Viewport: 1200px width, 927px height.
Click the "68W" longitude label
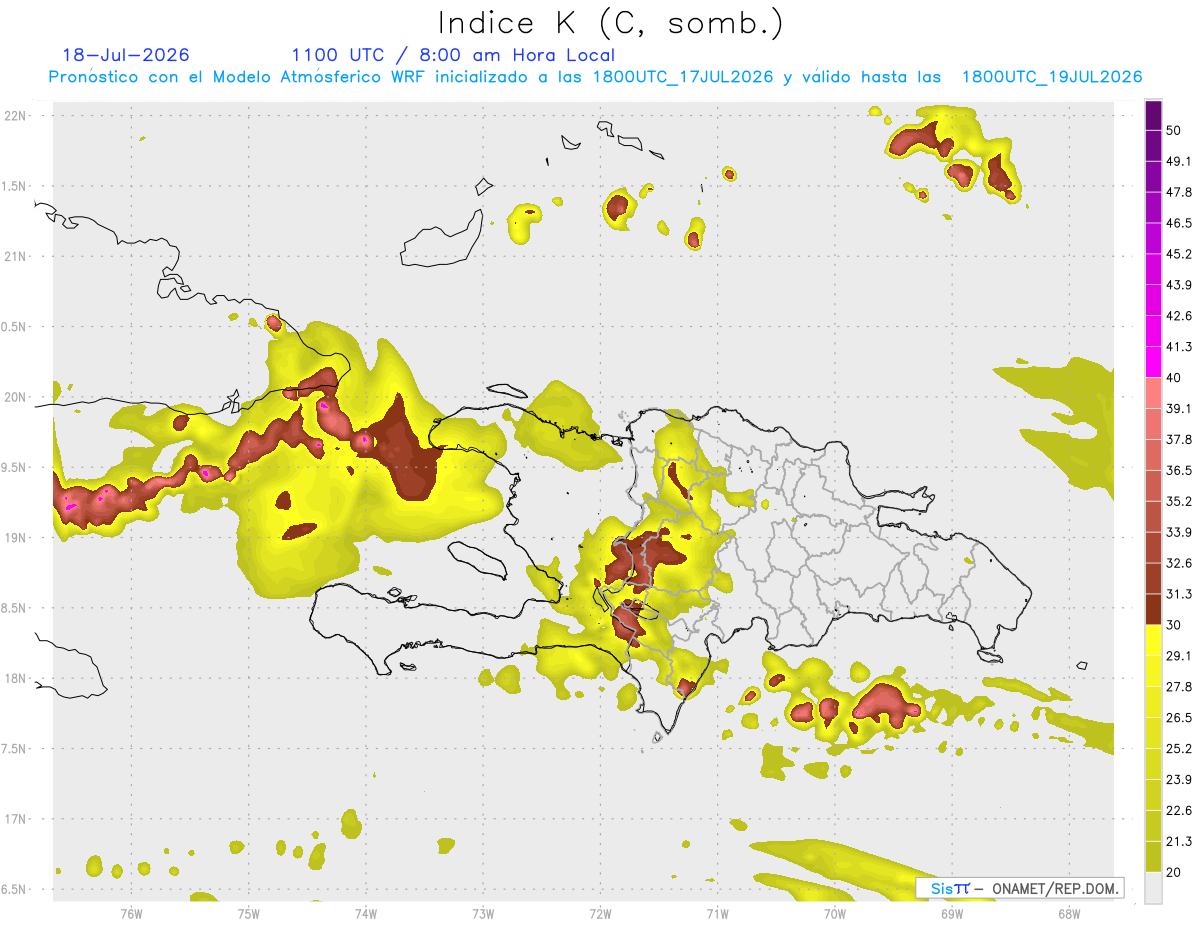1069,914
